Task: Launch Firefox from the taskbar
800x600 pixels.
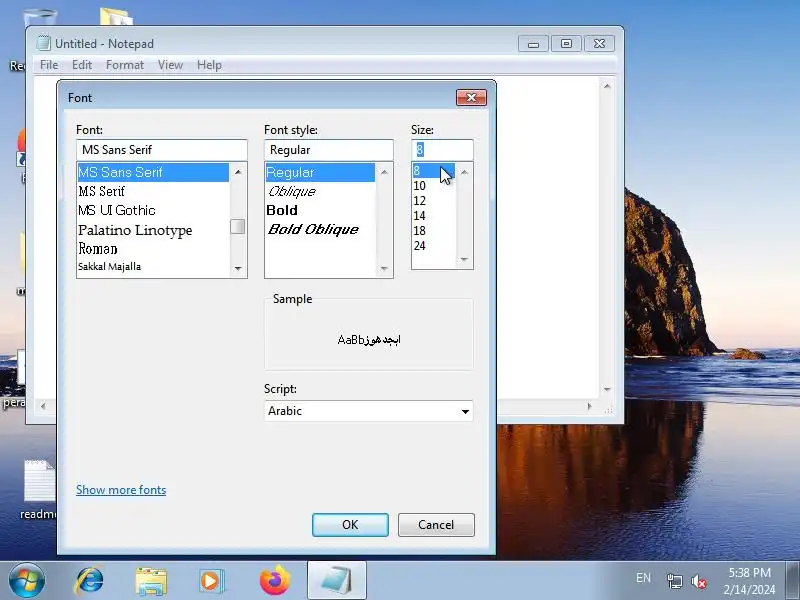Action: (274, 581)
